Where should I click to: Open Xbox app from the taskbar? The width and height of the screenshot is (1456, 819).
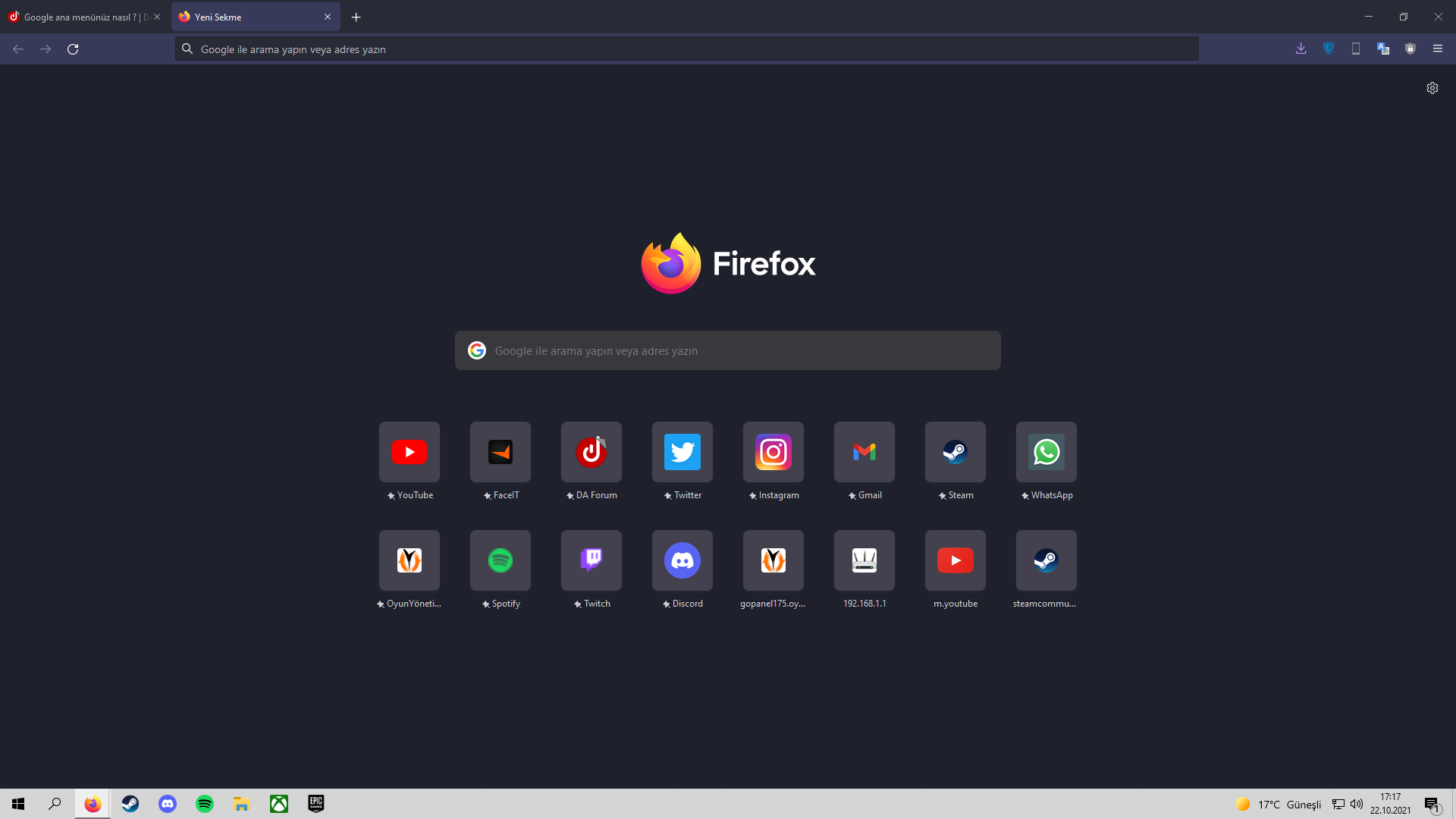point(279,804)
